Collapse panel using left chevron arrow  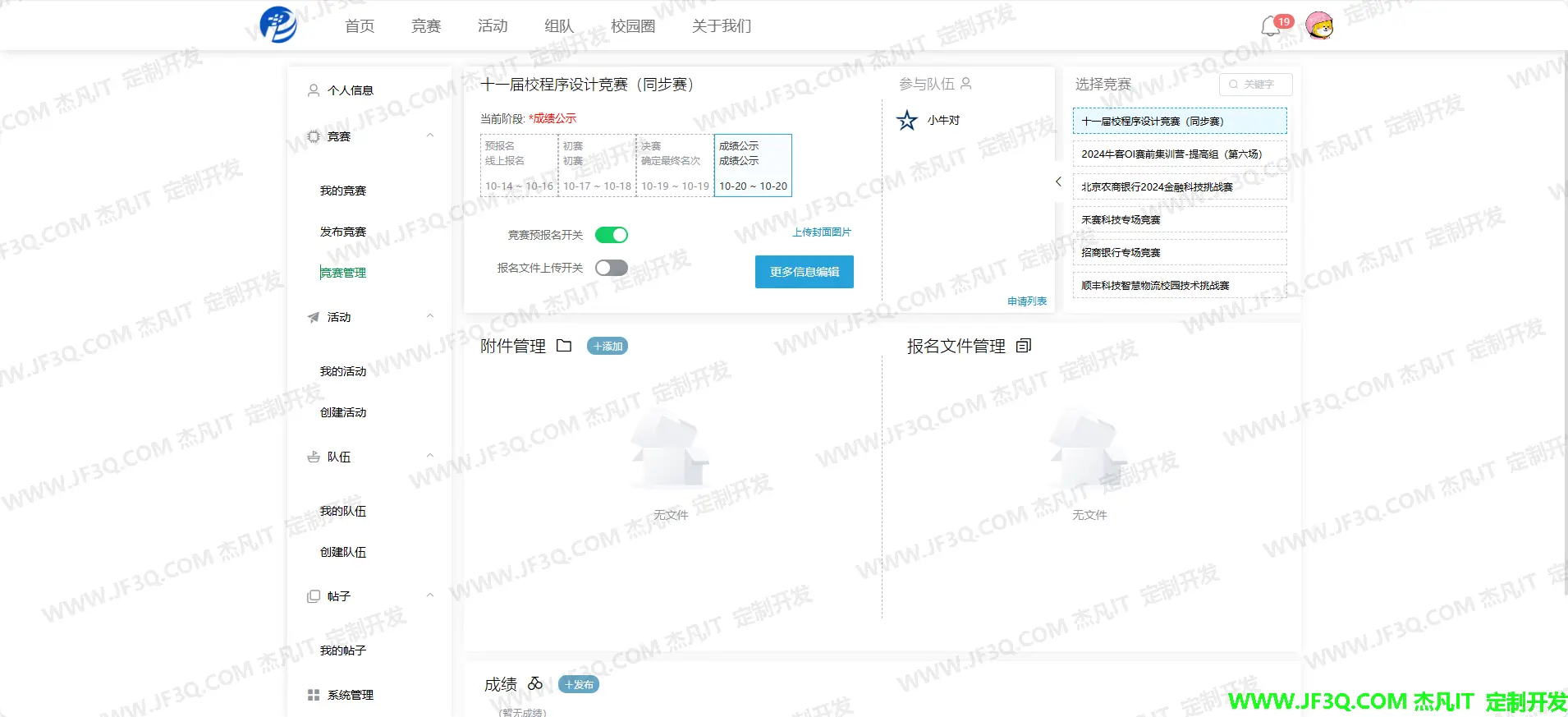1058,182
